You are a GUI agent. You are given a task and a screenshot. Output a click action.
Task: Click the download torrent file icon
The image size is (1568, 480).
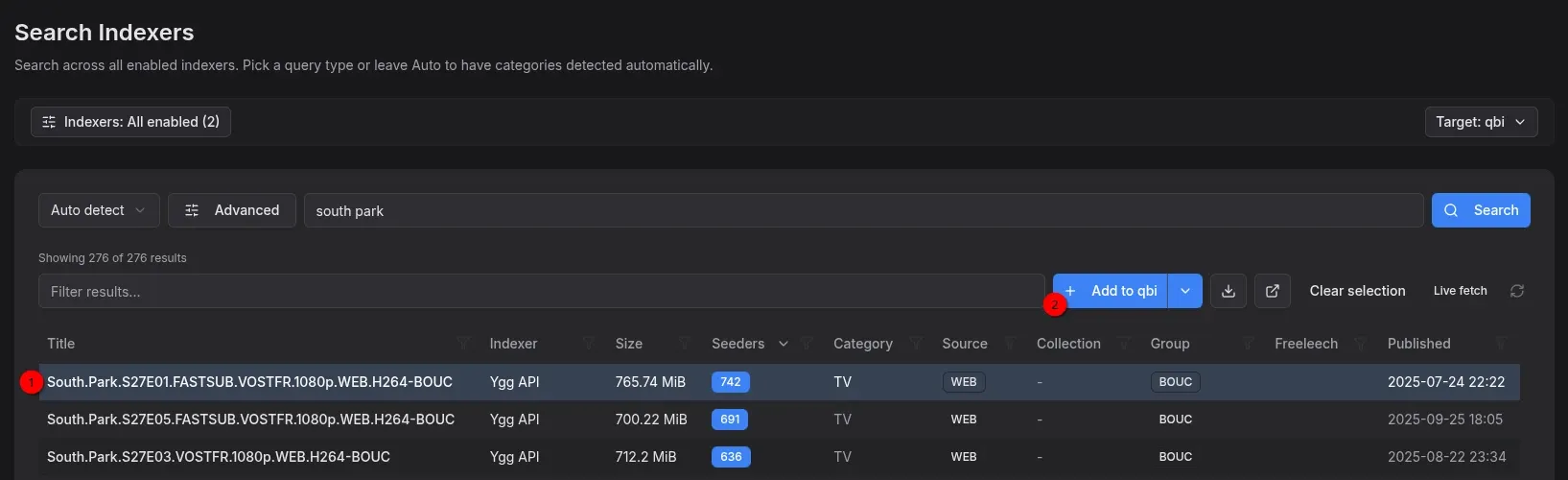point(1228,291)
